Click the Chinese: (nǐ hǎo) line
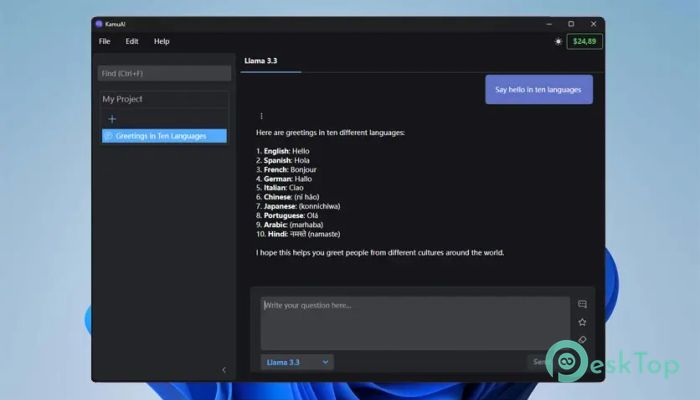 pos(288,197)
